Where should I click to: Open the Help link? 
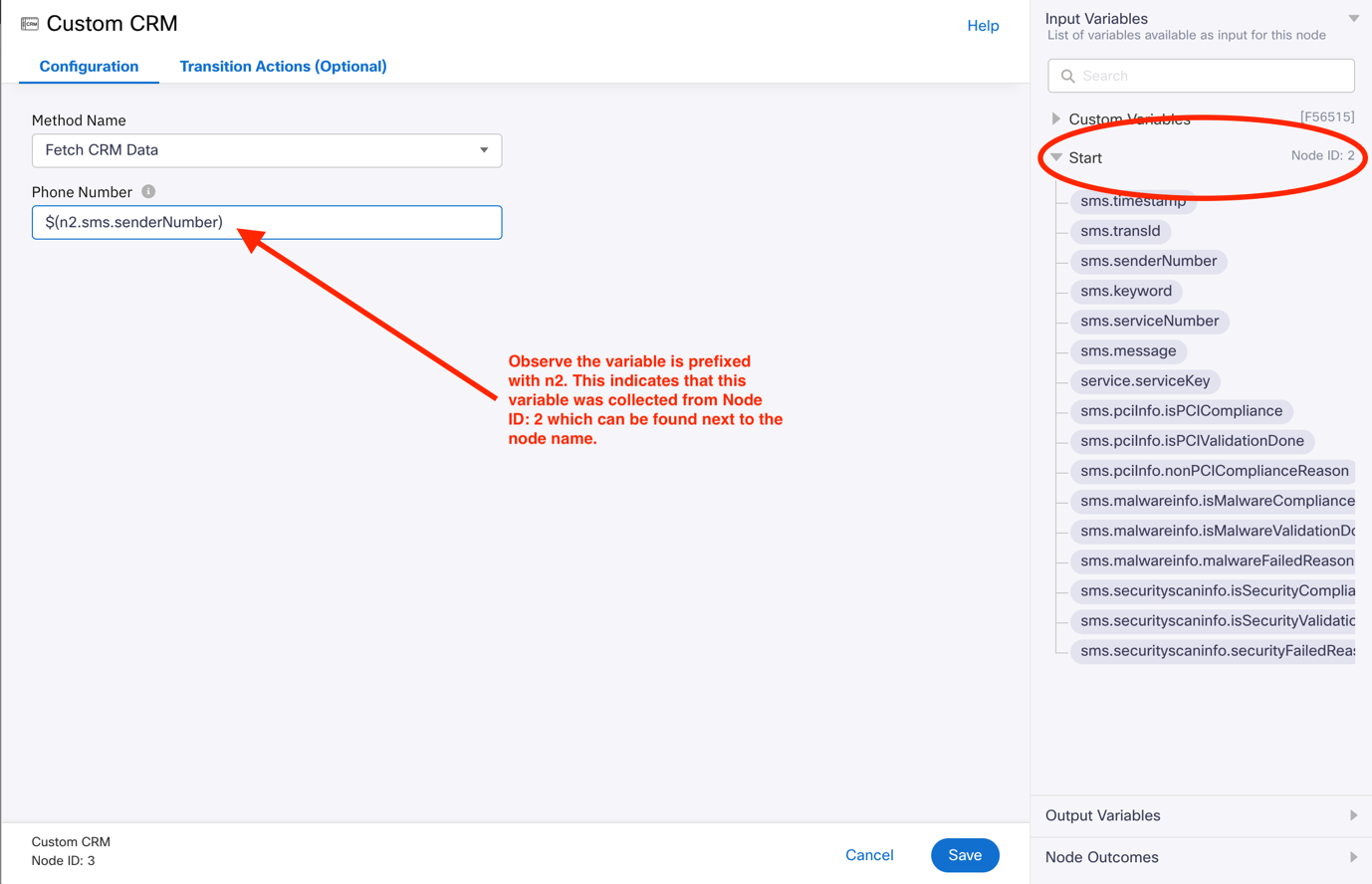click(x=983, y=26)
